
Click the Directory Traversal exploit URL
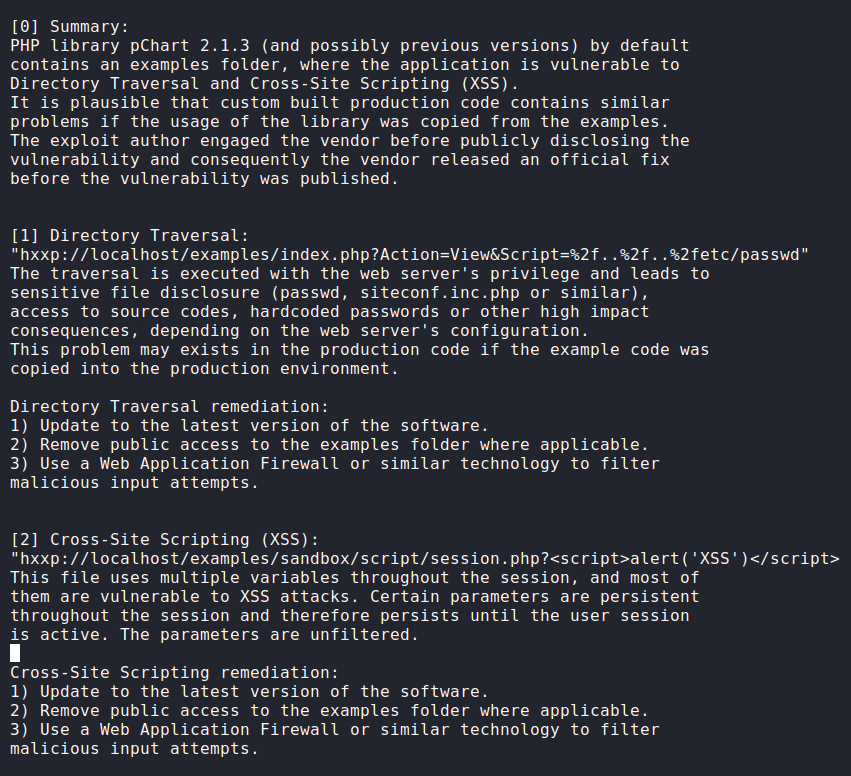coord(409,254)
